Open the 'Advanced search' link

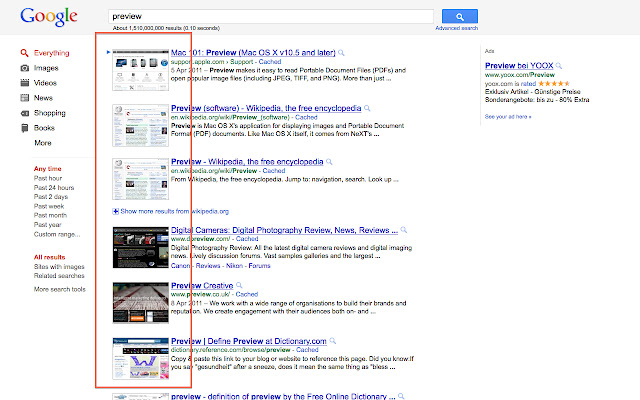point(456,29)
